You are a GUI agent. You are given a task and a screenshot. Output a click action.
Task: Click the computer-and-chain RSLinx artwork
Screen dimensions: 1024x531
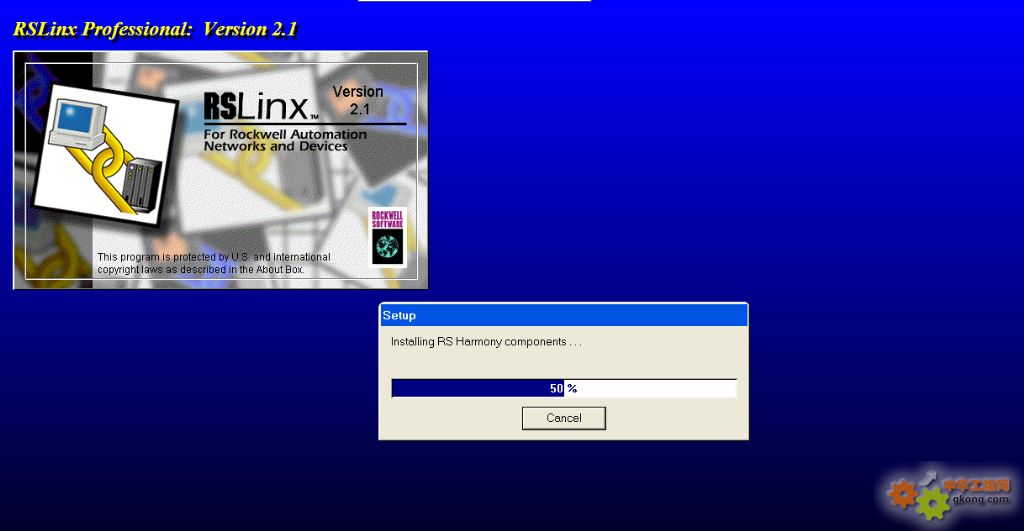coord(105,155)
